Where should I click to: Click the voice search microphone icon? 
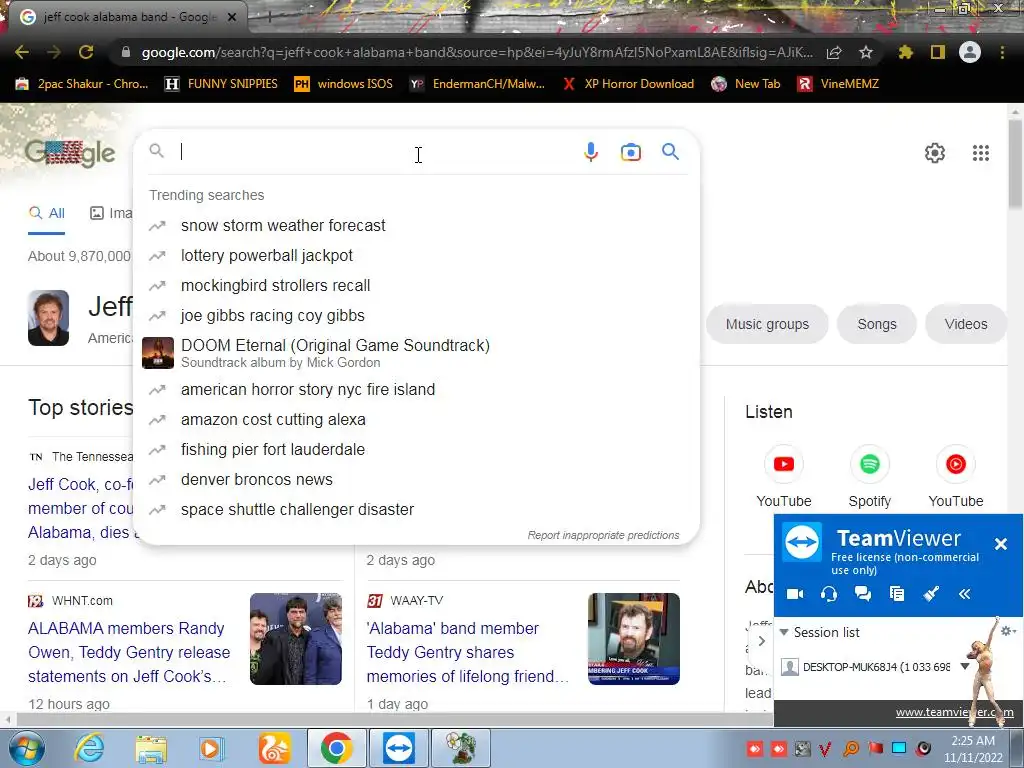590,152
